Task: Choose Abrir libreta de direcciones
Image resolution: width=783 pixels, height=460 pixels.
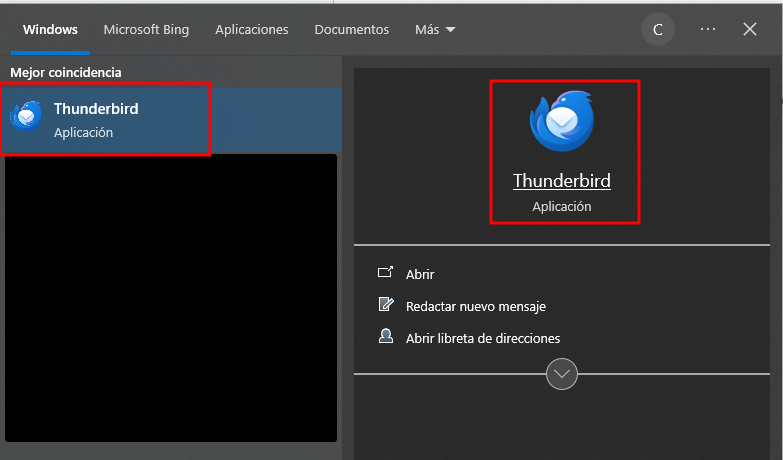Action: pyautogui.click(x=483, y=338)
